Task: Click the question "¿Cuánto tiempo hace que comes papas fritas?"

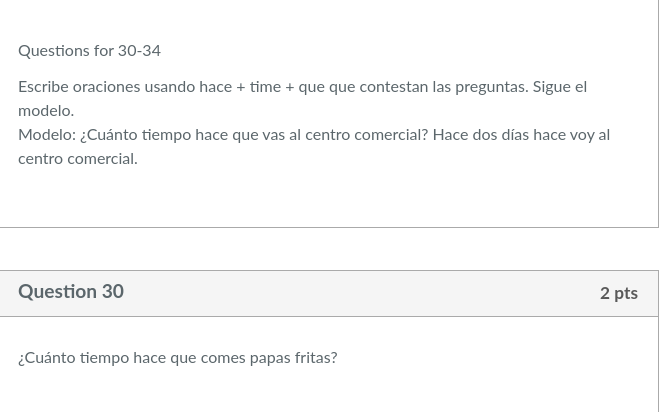Action: click(x=177, y=358)
